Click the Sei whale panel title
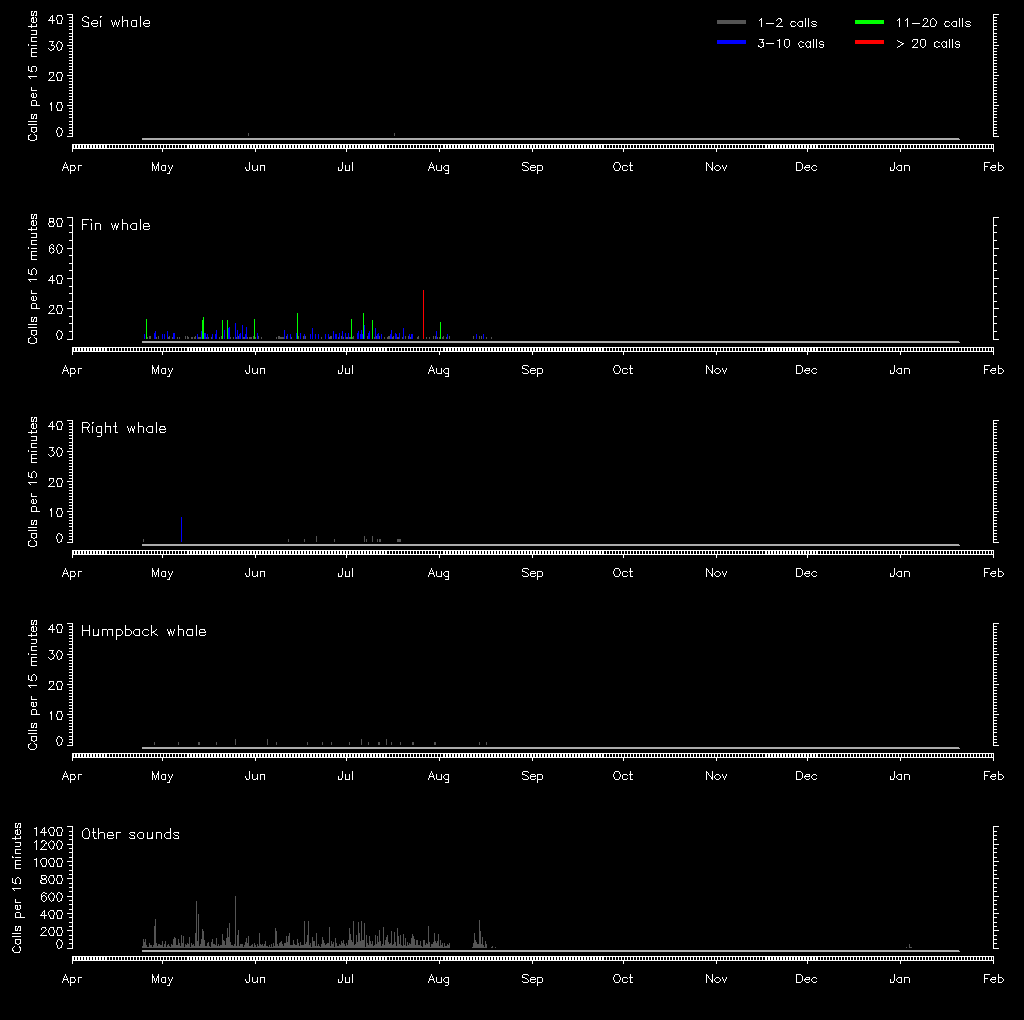The image size is (1024, 1020). pos(116,22)
